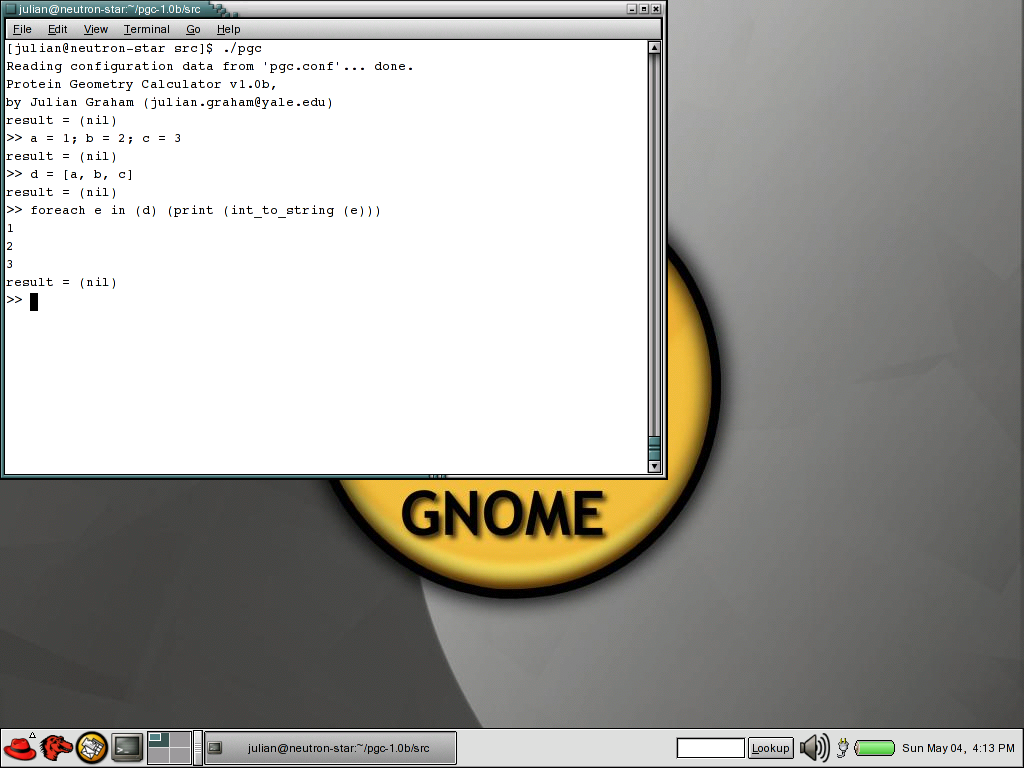This screenshot has width=1024, height=768.
Task: Click the terminal scrollbar up arrow
Action: [x=654, y=48]
